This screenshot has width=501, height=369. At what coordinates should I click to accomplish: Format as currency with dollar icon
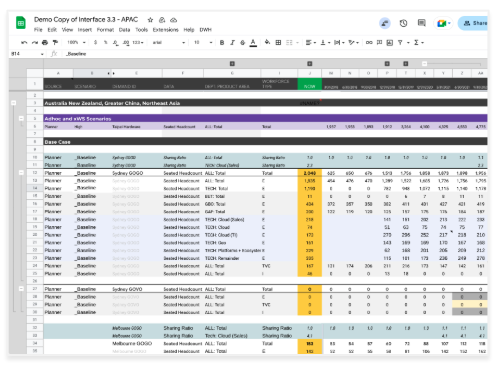96,43
